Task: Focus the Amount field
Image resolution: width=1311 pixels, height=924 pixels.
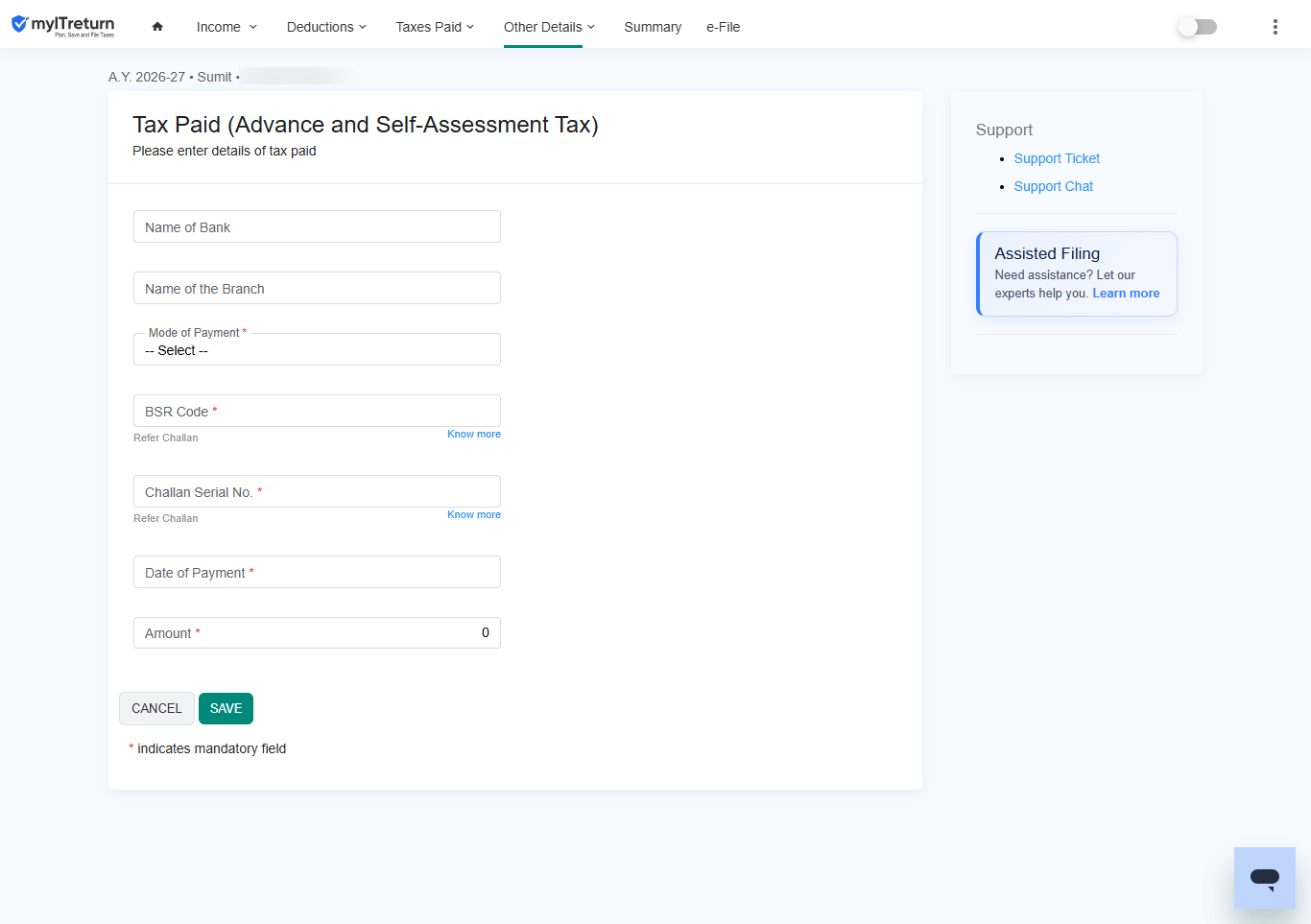Action: pos(317,632)
